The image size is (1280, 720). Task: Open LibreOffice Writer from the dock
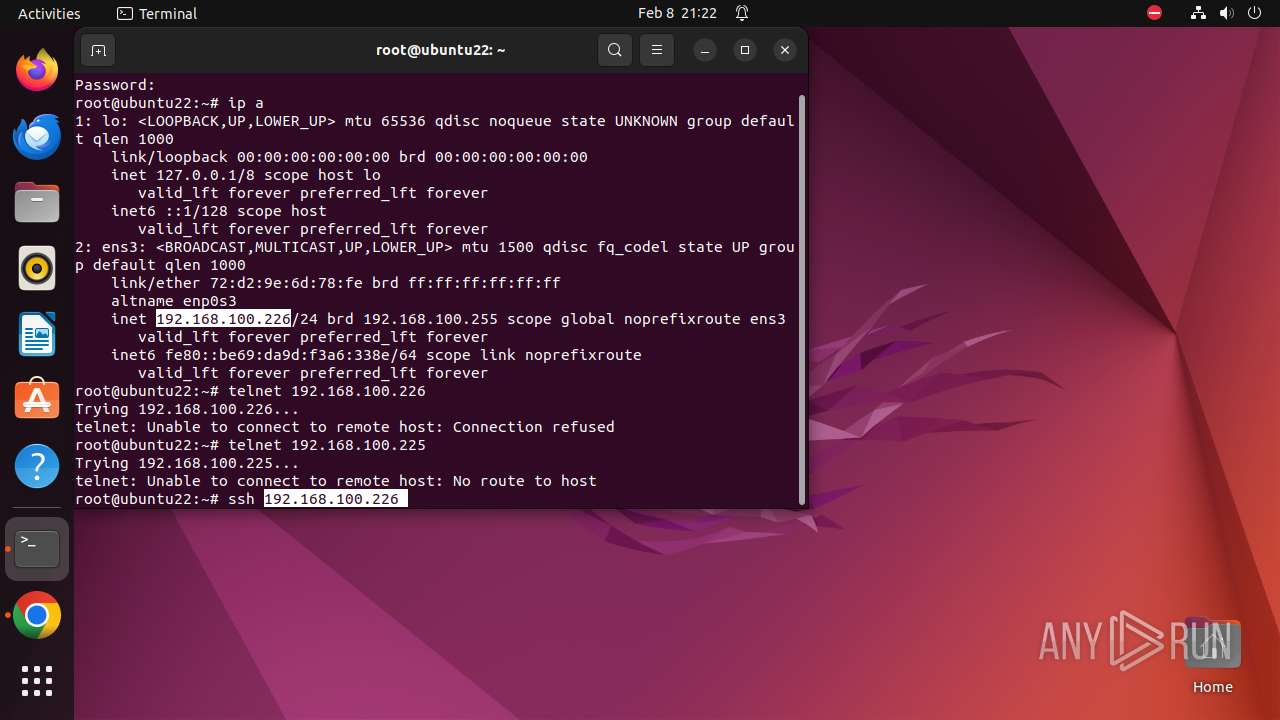pyautogui.click(x=37, y=334)
